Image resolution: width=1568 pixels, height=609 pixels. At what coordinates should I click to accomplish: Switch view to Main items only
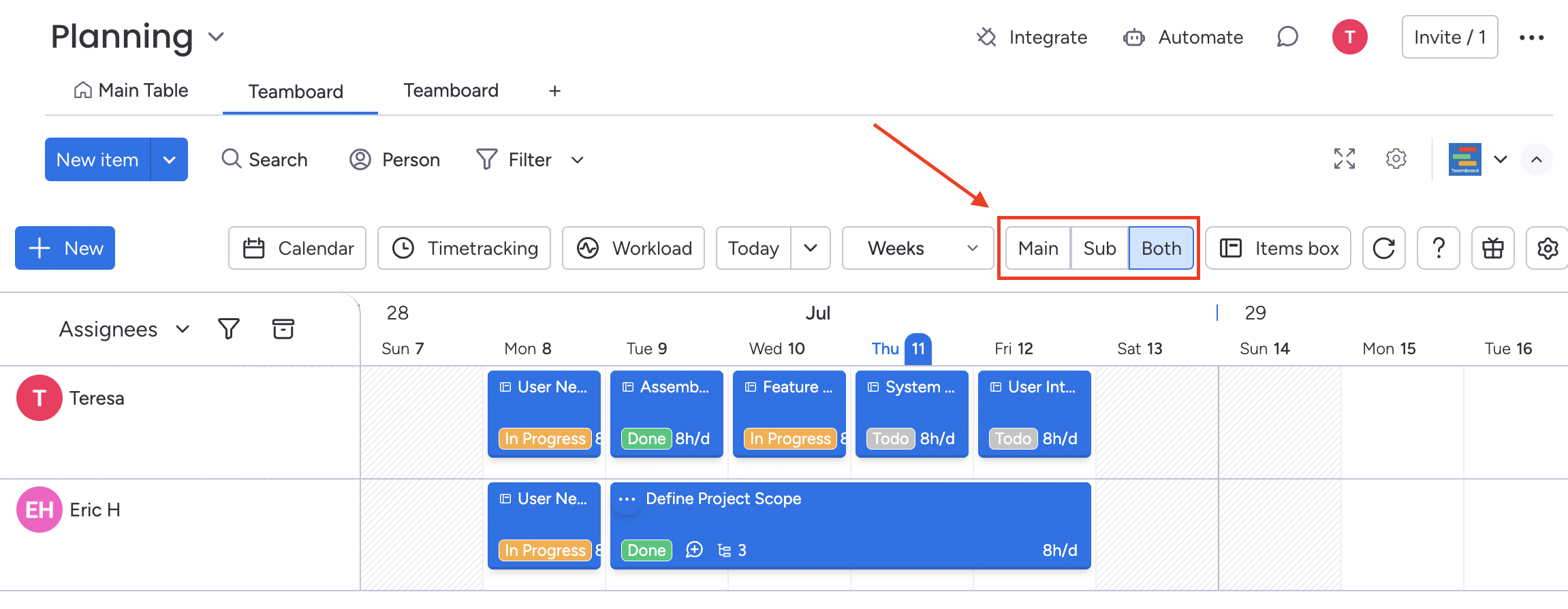point(1037,248)
